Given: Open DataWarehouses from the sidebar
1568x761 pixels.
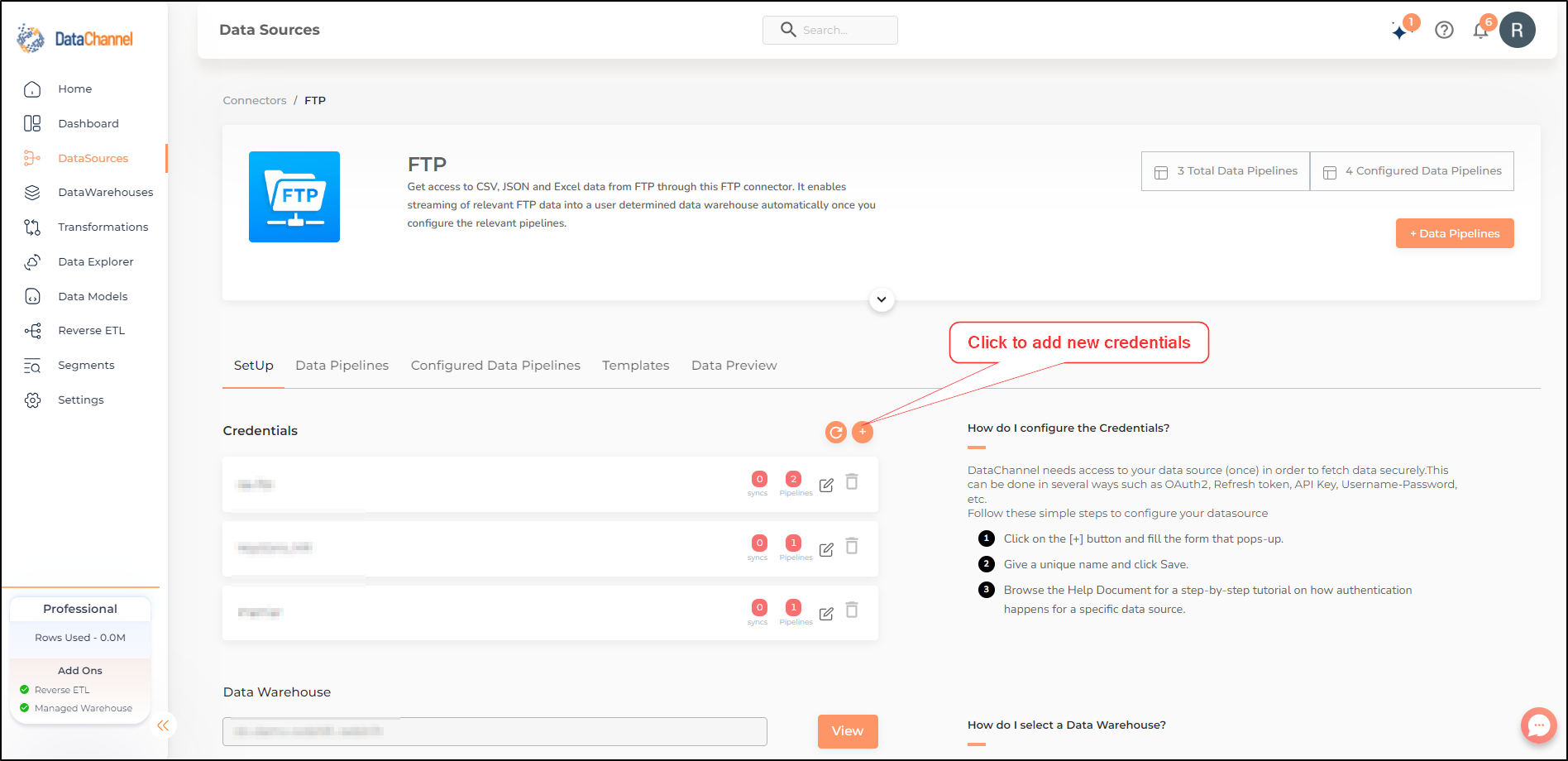Looking at the screenshot, I should click(x=106, y=192).
